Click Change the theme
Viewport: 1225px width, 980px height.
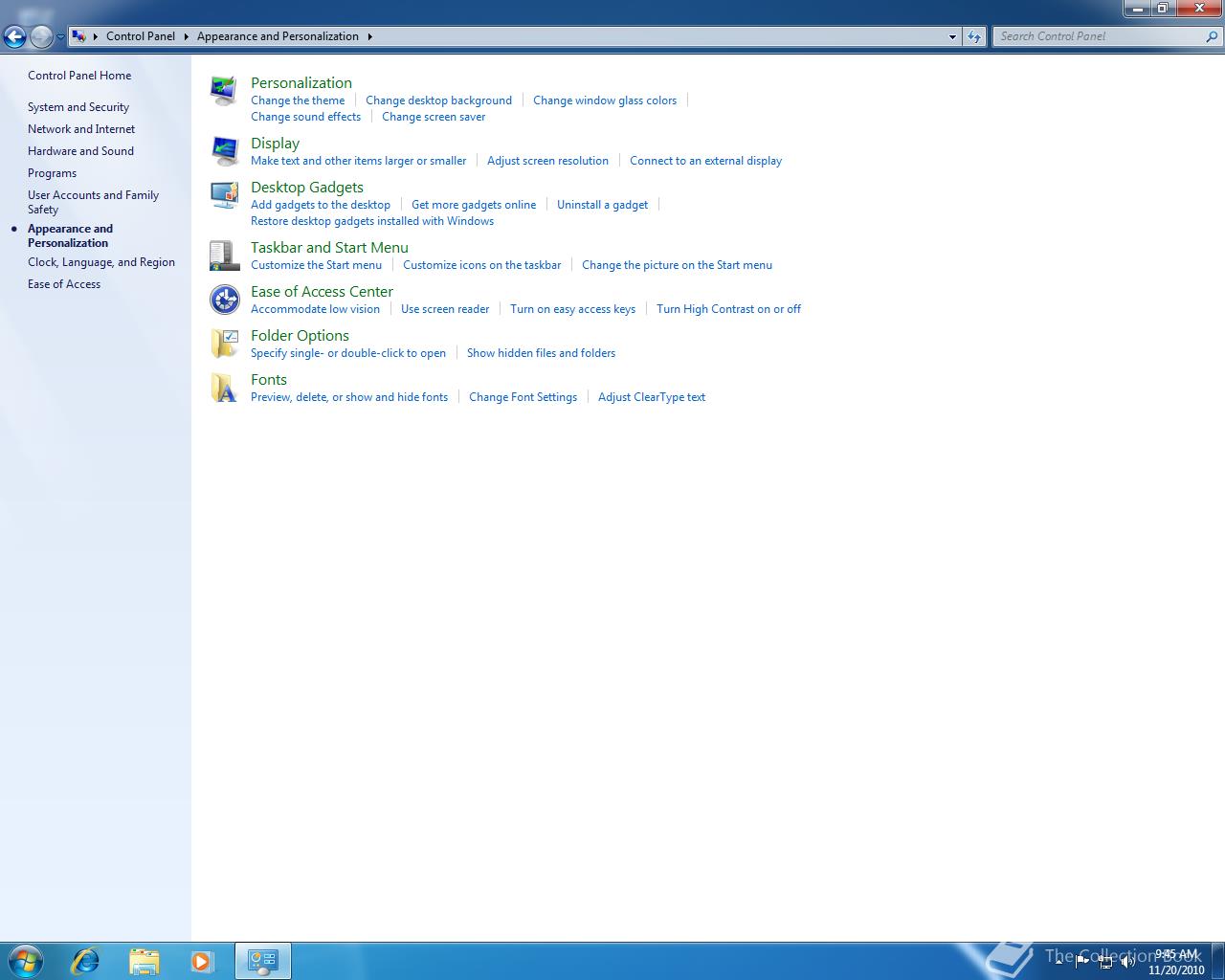[x=298, y=100]
